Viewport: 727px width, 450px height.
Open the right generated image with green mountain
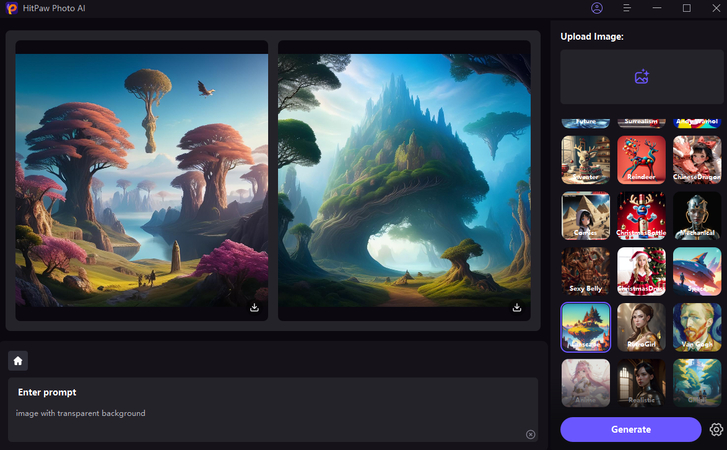(404, 180)
